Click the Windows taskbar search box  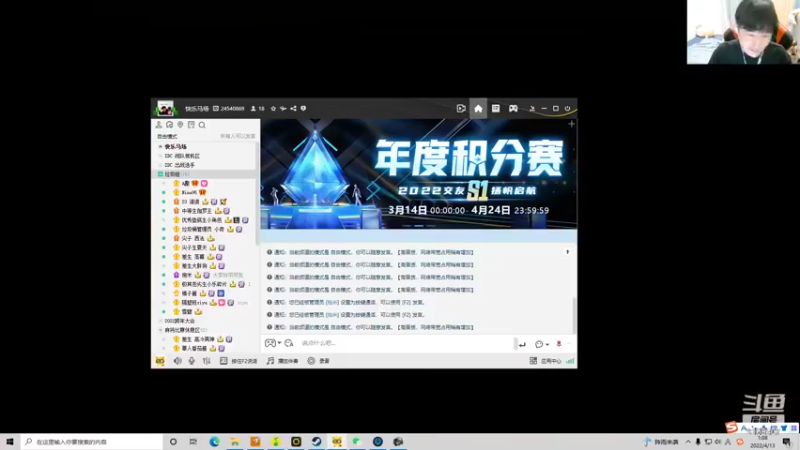pyautogui.click(x=92, y=442)
